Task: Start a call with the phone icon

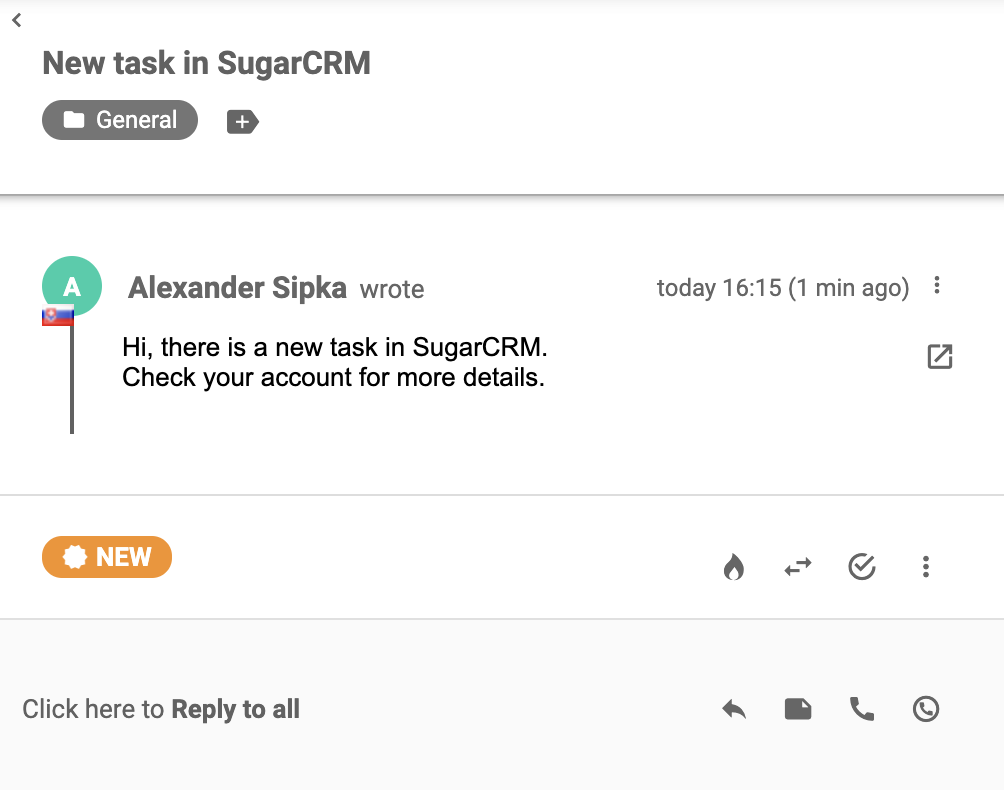Action: pyautogui.click(x=861, y=709)
